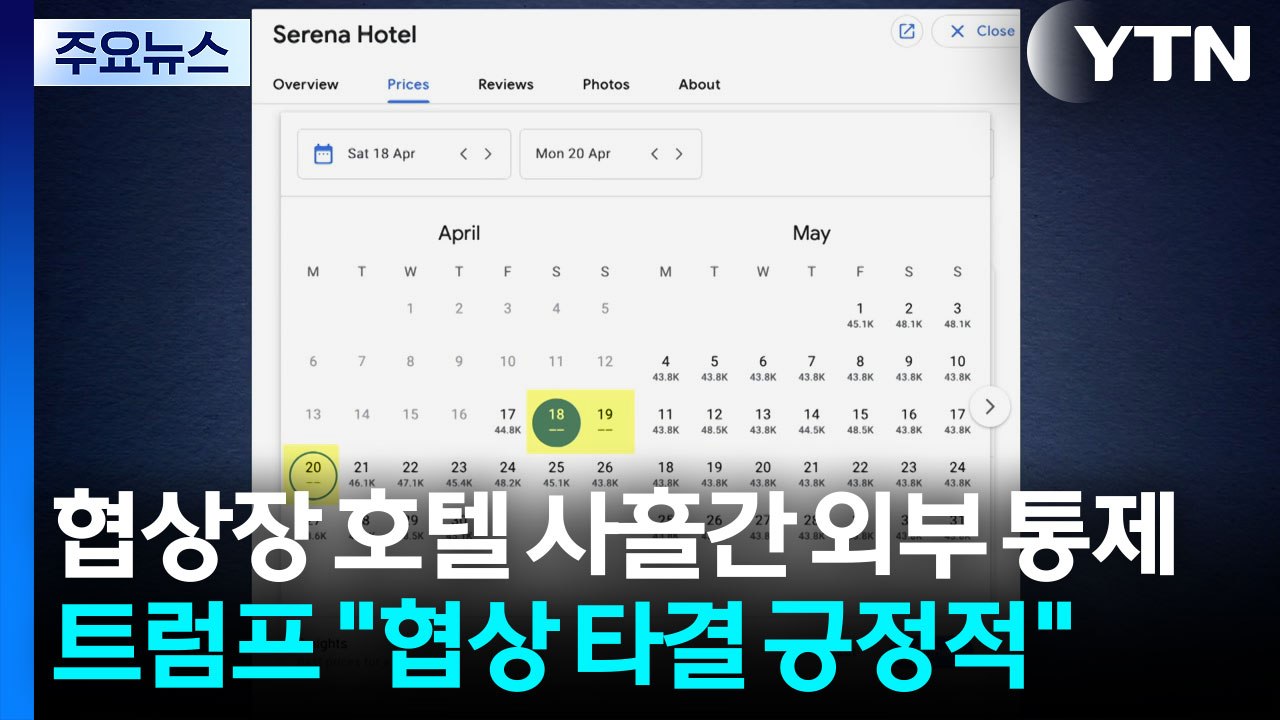The width and height of the screenshot is (1280, 720).
Task: Select the Prices tab
Action: pos(408,84)
